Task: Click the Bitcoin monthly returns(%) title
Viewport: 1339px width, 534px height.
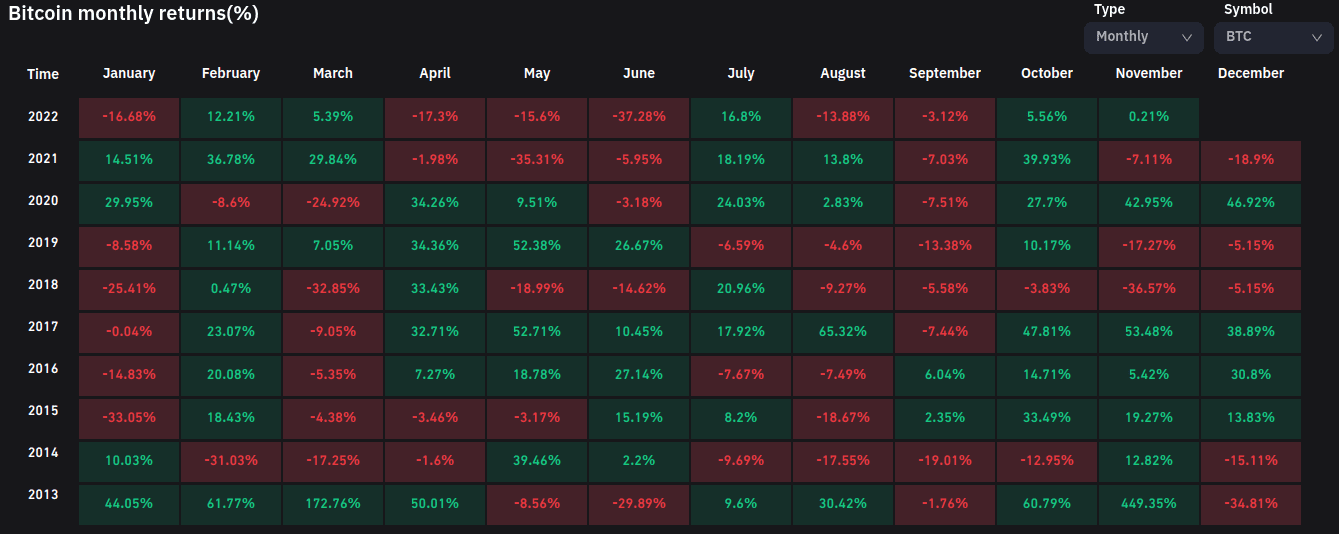Action: tap(133, 13)
